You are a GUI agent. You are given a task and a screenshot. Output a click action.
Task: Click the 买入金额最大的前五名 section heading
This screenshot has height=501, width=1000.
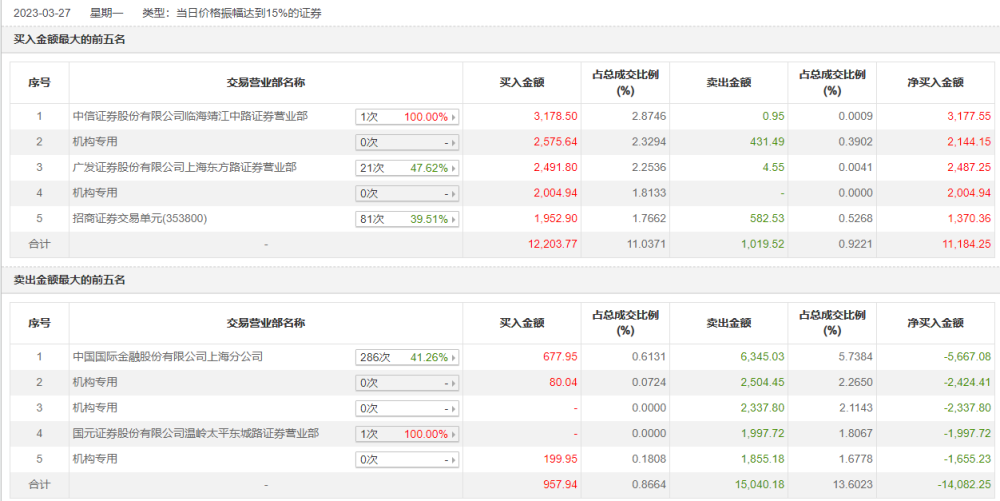(69, 40)
